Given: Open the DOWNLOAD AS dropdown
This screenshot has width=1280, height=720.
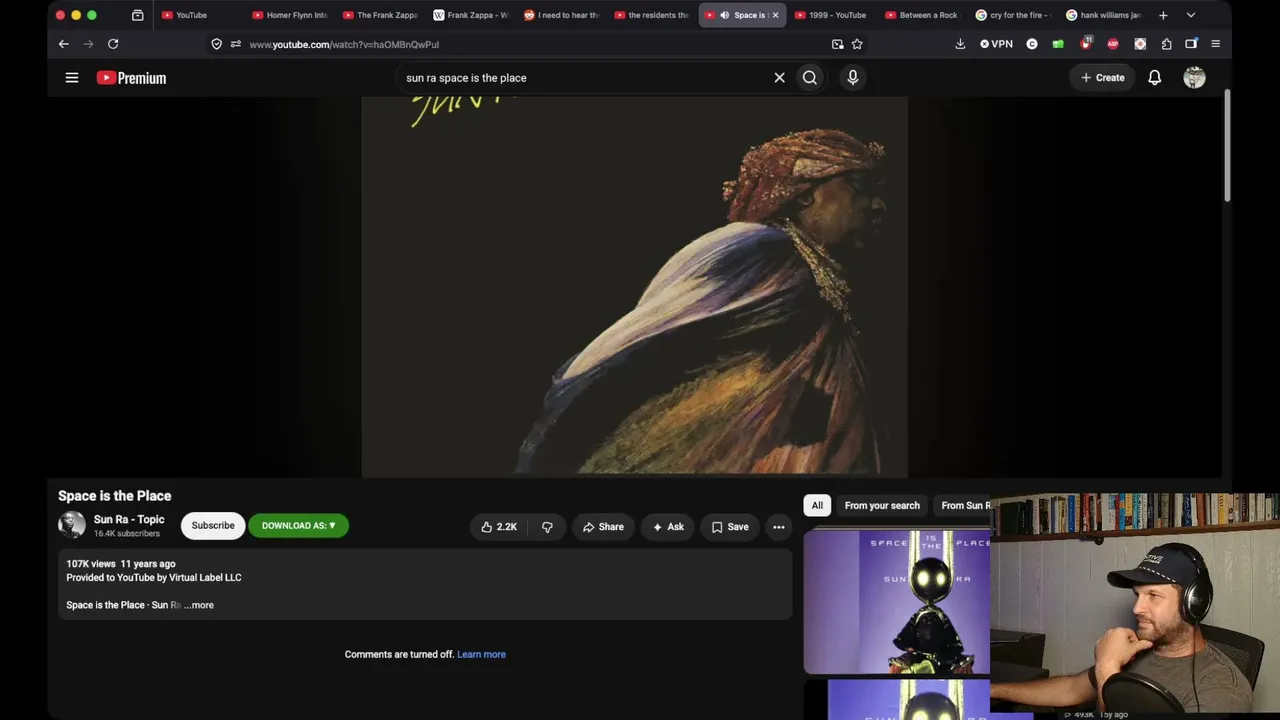Looking at the screenshot, I should coord(298,526).
